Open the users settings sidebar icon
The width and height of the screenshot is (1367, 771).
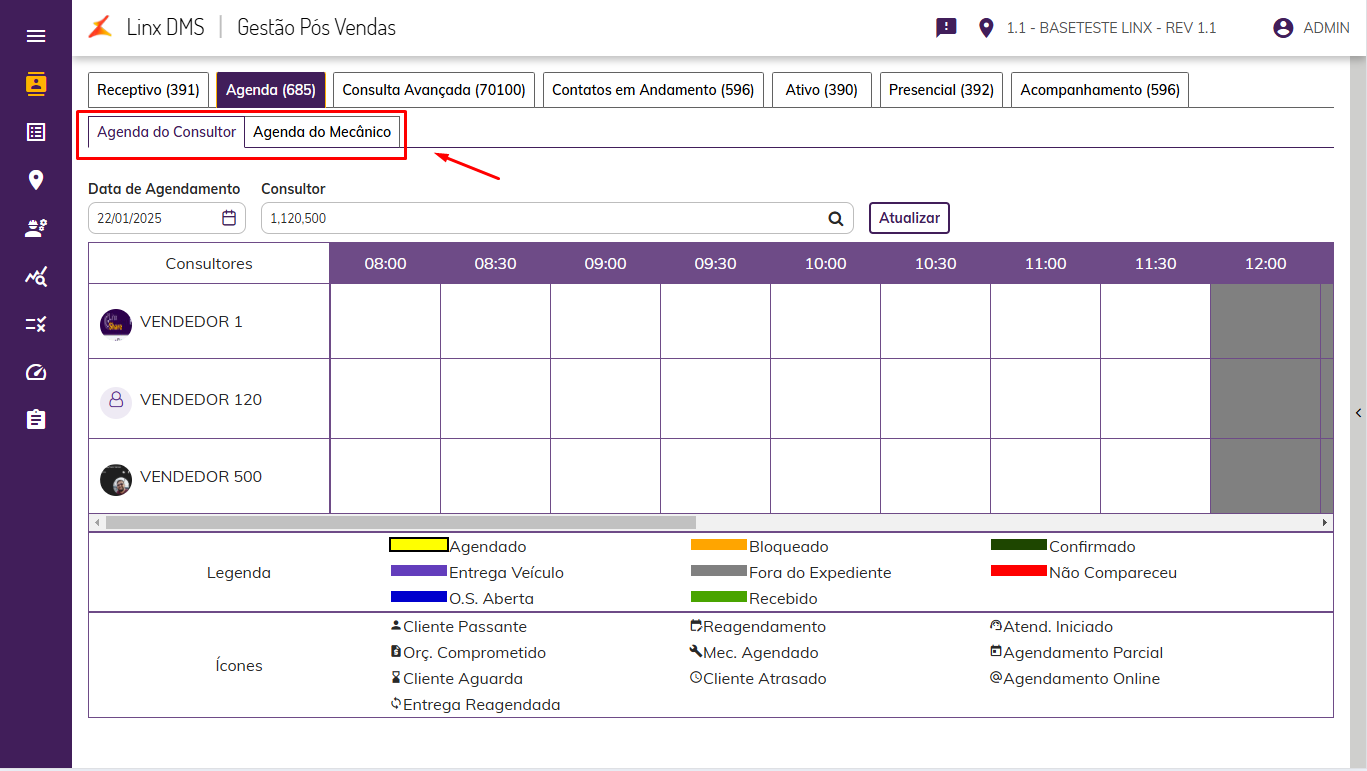tap(36, 228)
